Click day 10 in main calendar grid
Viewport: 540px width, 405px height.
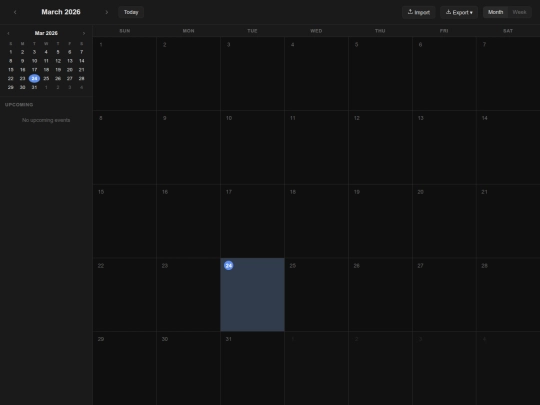click(252, 147)
